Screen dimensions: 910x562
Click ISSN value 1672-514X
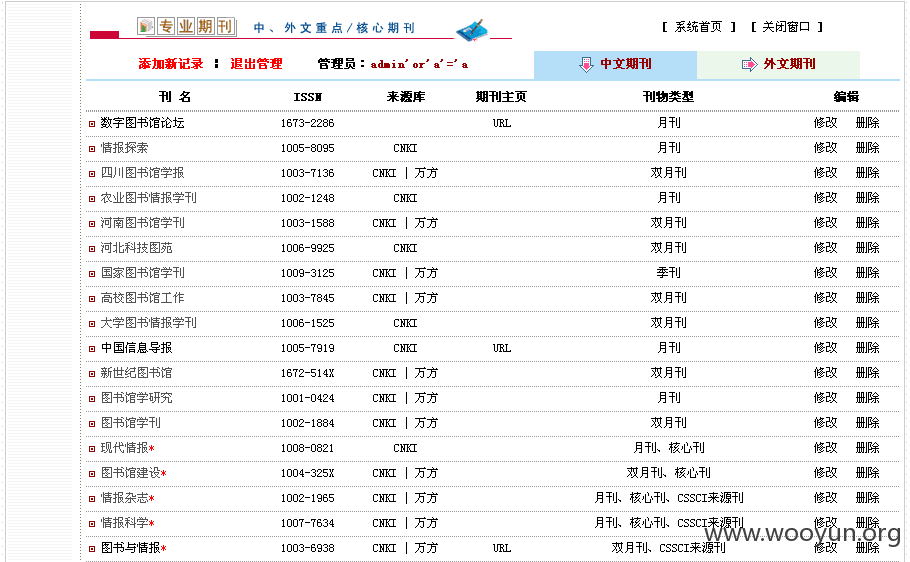(308, 373)
